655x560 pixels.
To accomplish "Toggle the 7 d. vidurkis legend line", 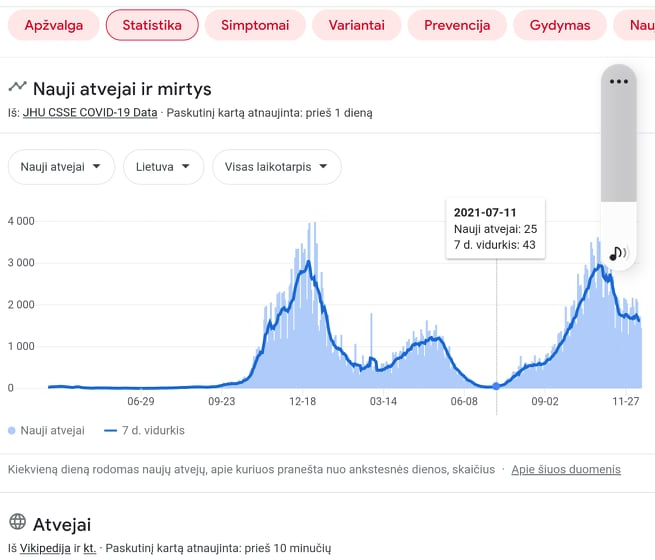I will pyautogui.click(x=110, y=430).
